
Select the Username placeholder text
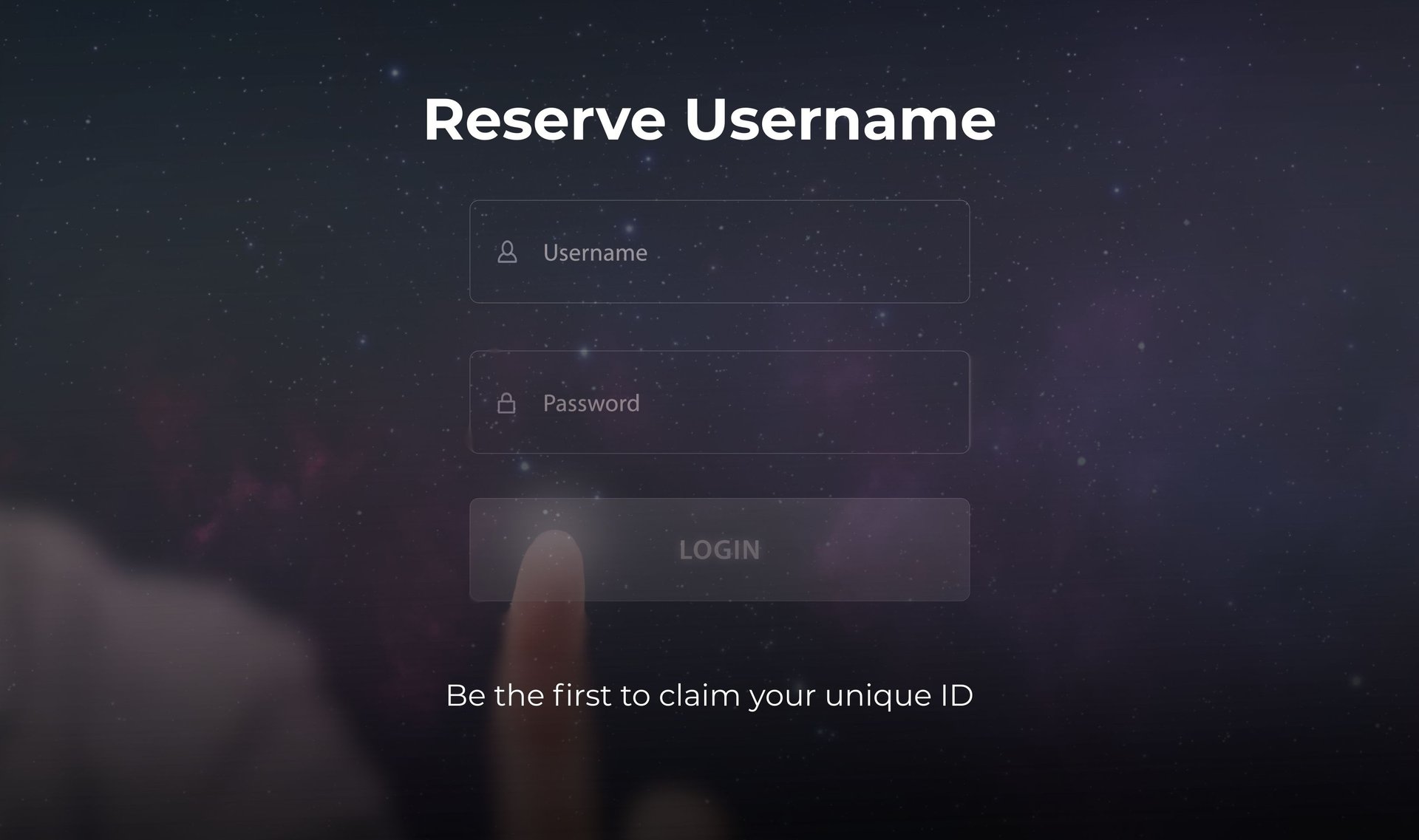595,253
